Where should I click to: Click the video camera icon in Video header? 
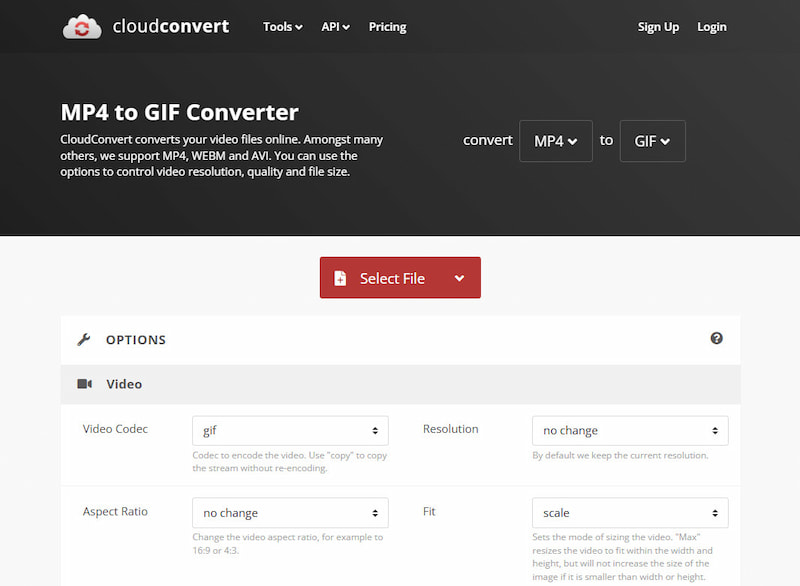click(84, 384)
